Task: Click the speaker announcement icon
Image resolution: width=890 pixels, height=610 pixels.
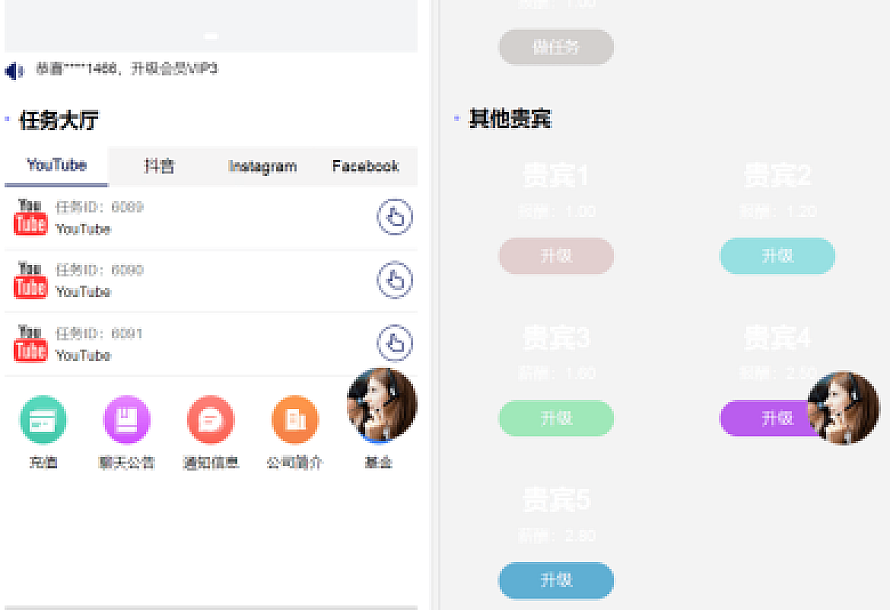Action: click(x=14, y=71)
